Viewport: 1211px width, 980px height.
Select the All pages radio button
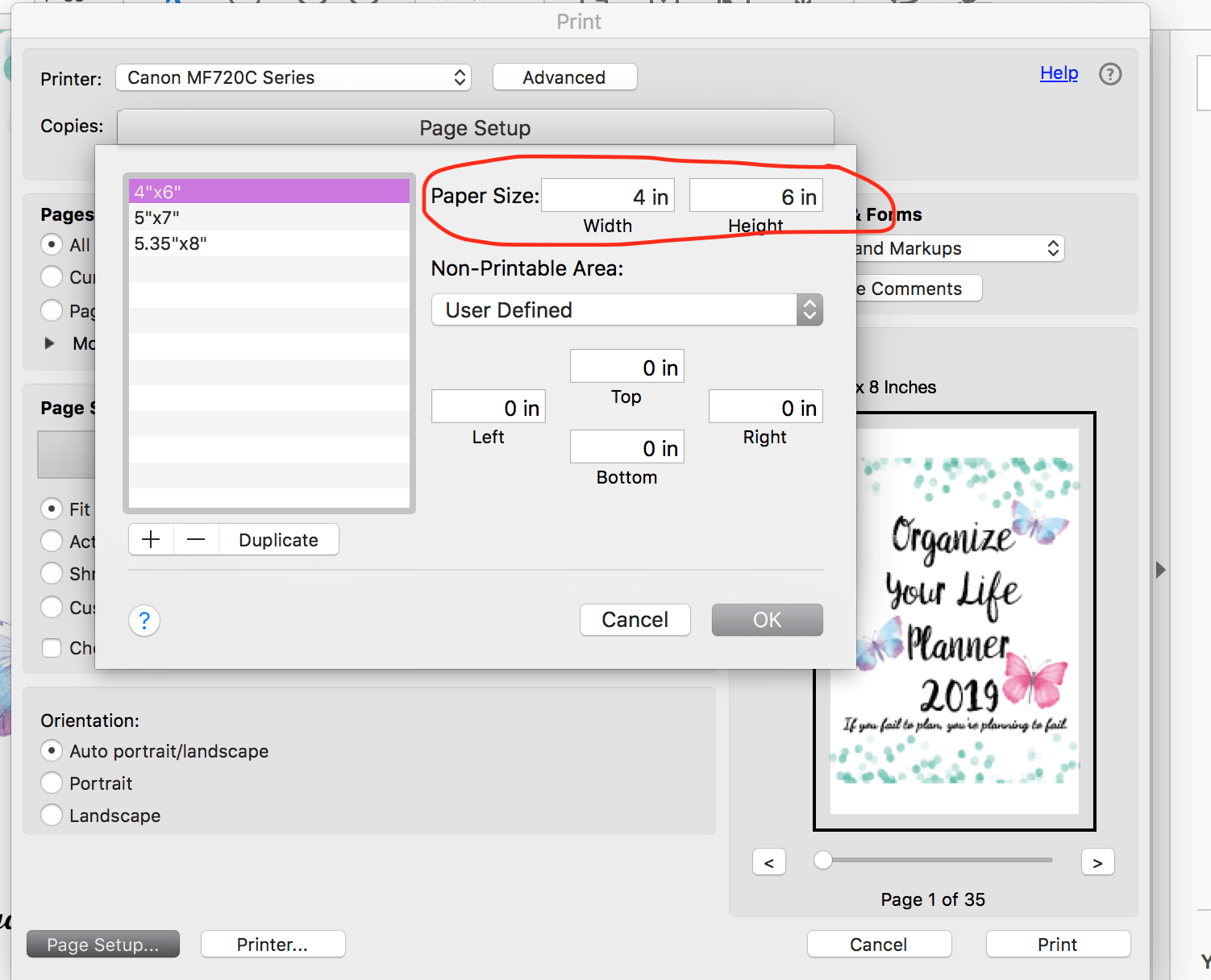point(52,244)
